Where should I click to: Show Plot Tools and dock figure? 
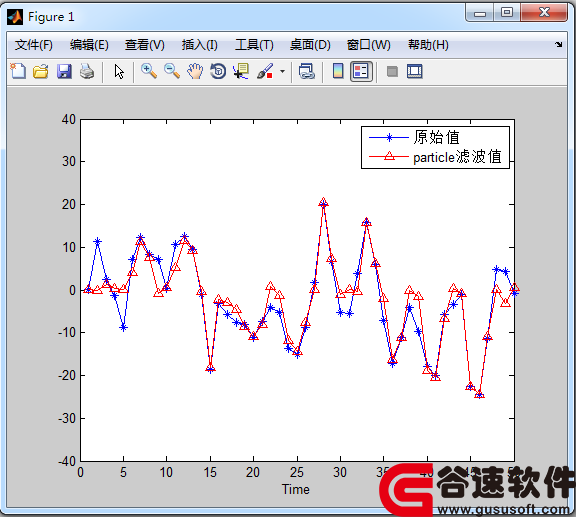[415, 71]
